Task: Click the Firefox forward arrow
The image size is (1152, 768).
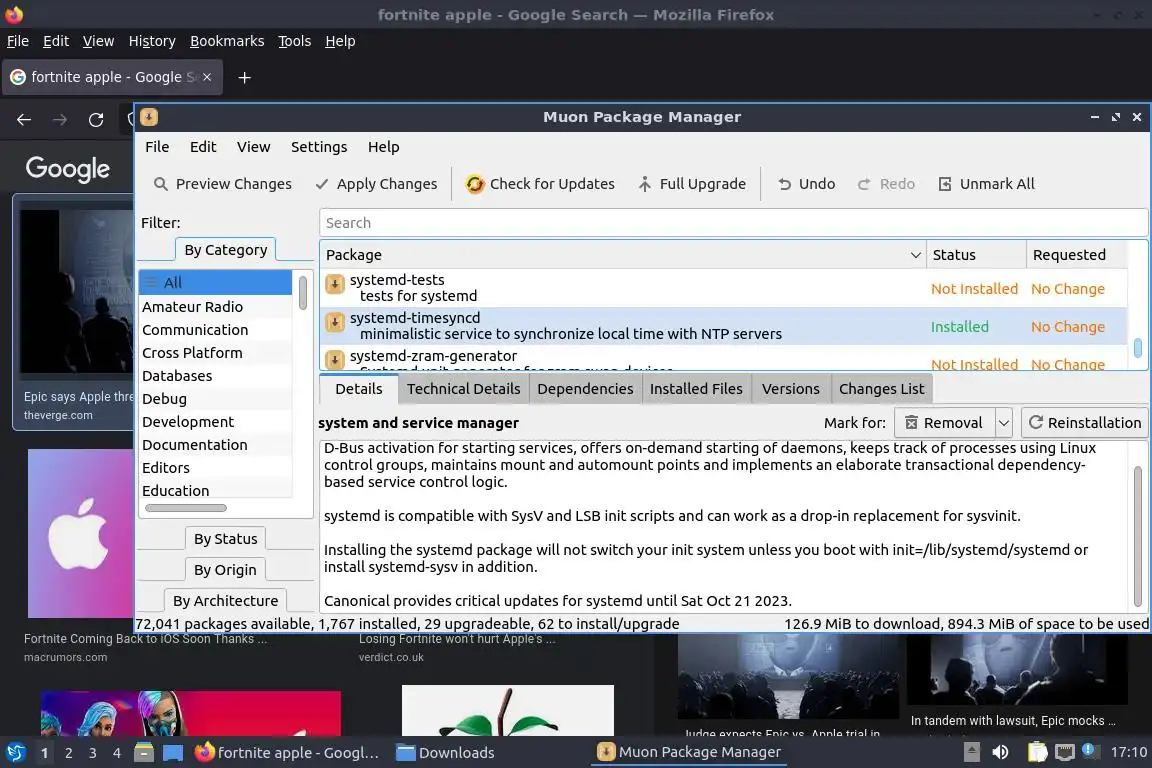Action: click(60, 120)
